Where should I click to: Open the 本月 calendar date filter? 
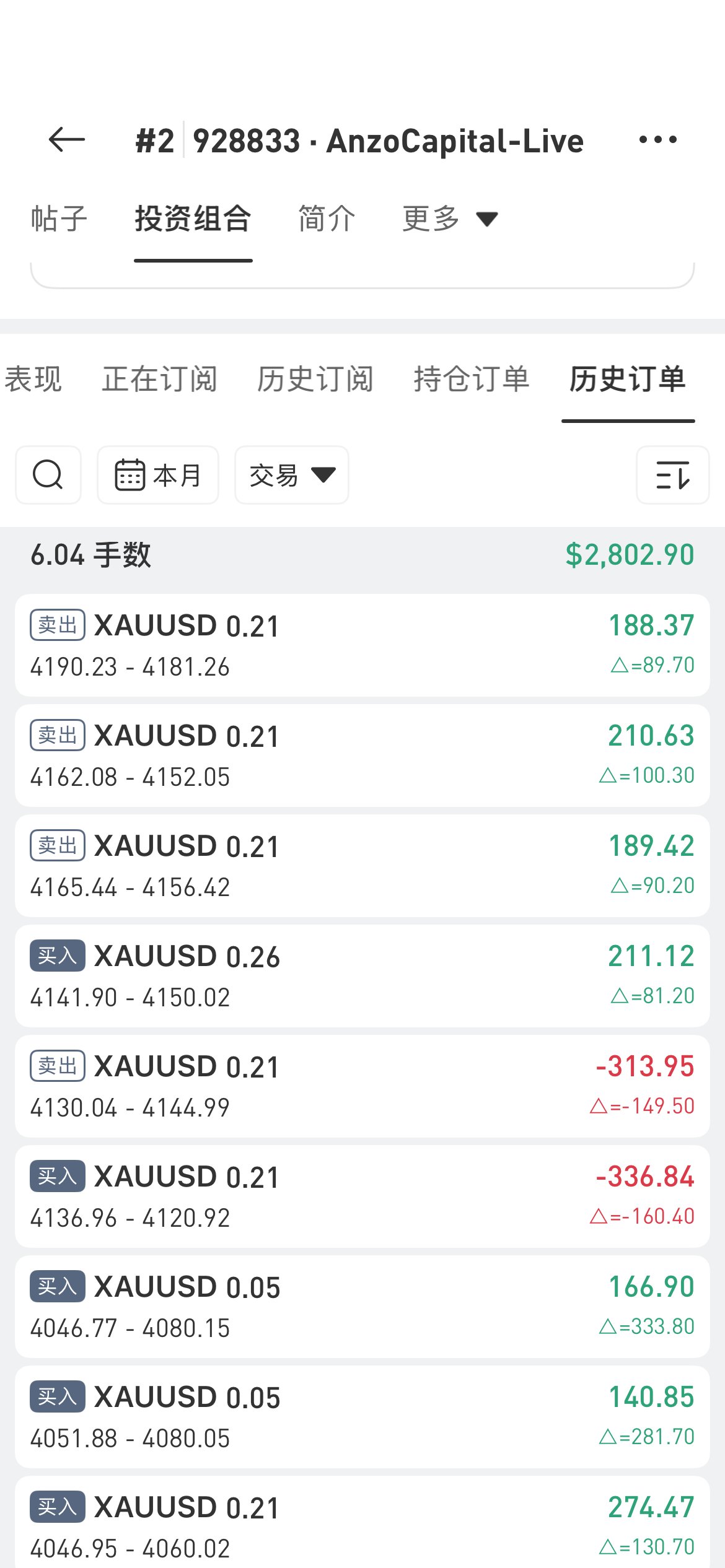click(x=158, y=475)
